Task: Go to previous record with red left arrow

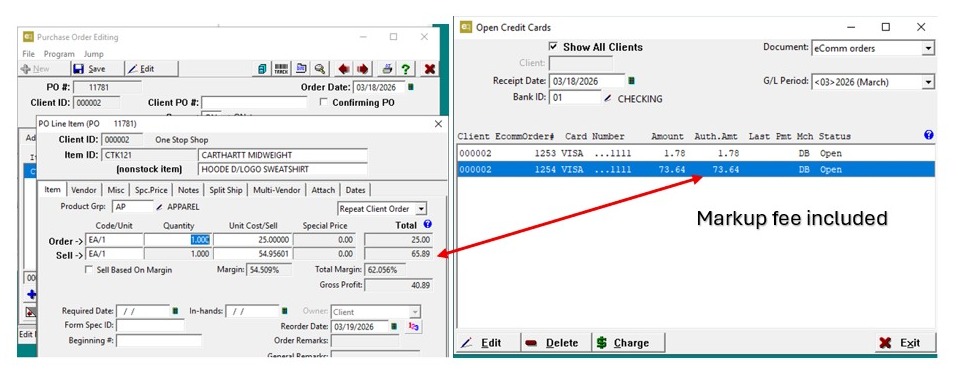Action: point(345,69)
